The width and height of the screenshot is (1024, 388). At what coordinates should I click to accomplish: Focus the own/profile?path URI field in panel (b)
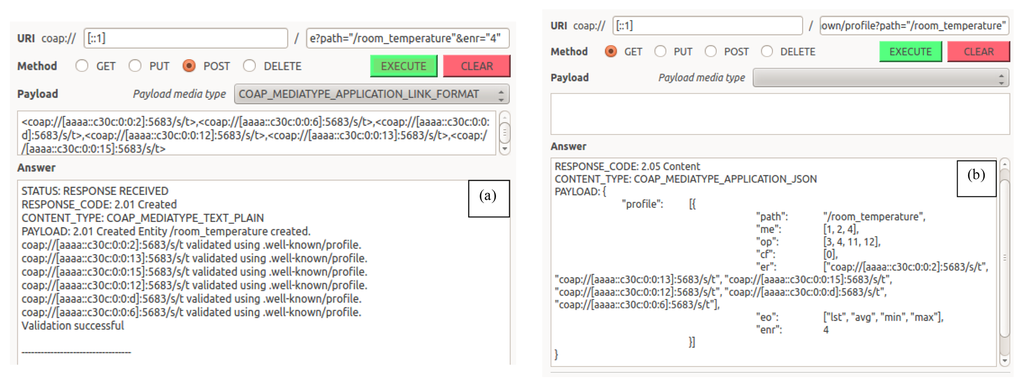tap(914, 25)
